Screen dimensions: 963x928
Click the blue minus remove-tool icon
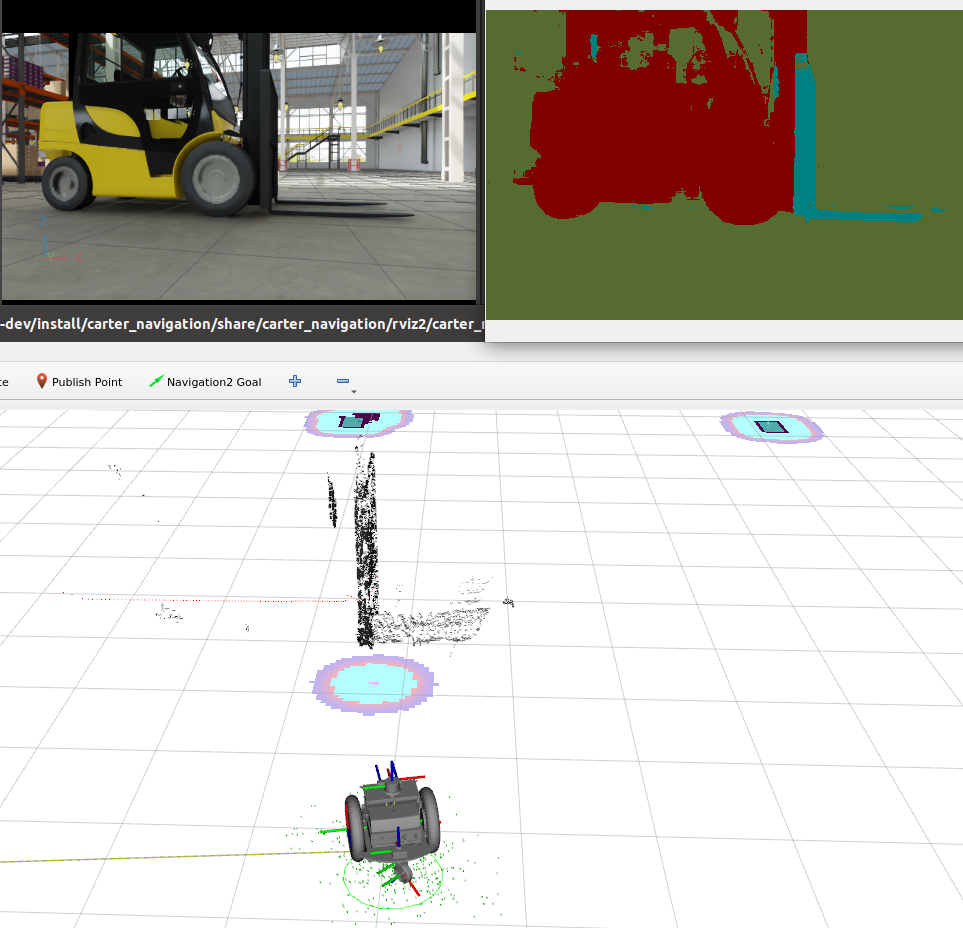pyautogui.click(x=343, y=381)
